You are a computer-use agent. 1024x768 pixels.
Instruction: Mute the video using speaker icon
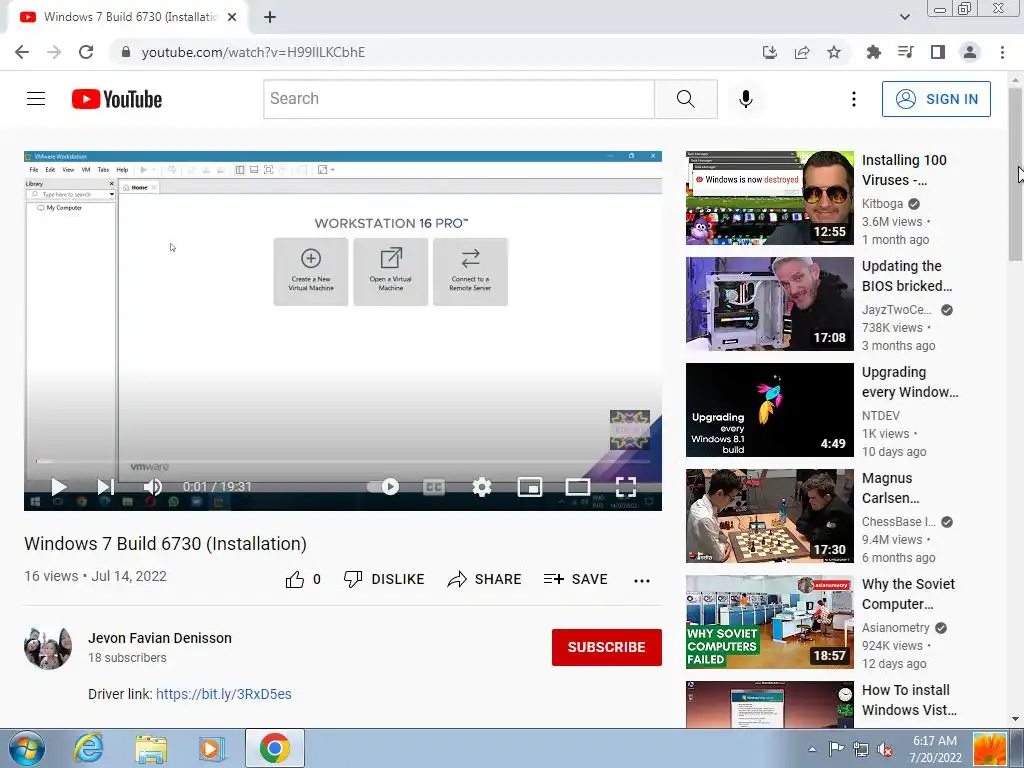point(153,487)
